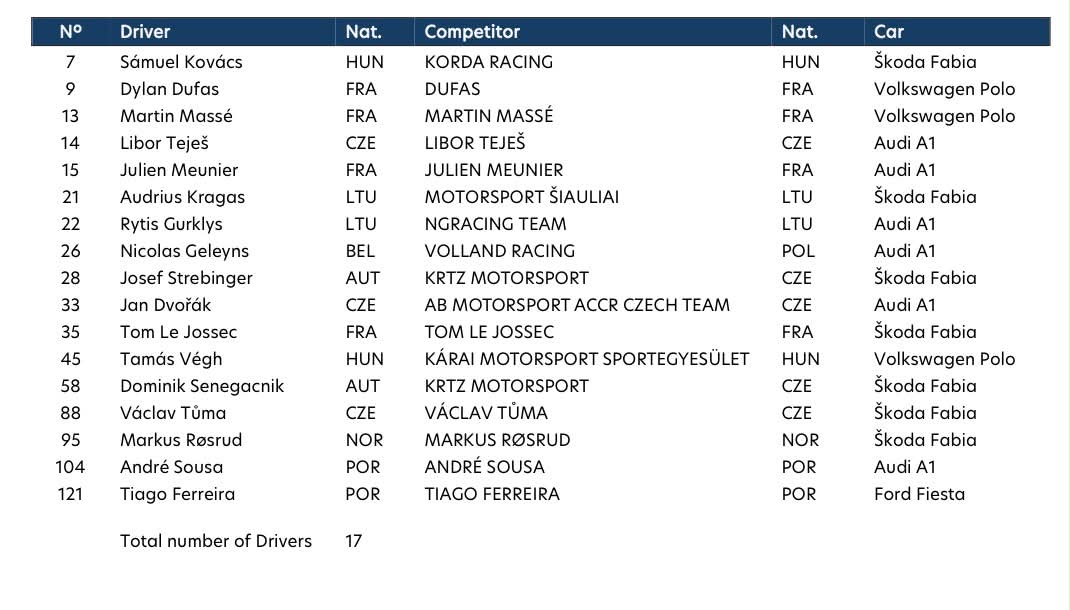The image size is (1070, 610).
Task: Click AB MOTORSPORT ACCR CZECH TEAM entry
Action: click(577, 305)
